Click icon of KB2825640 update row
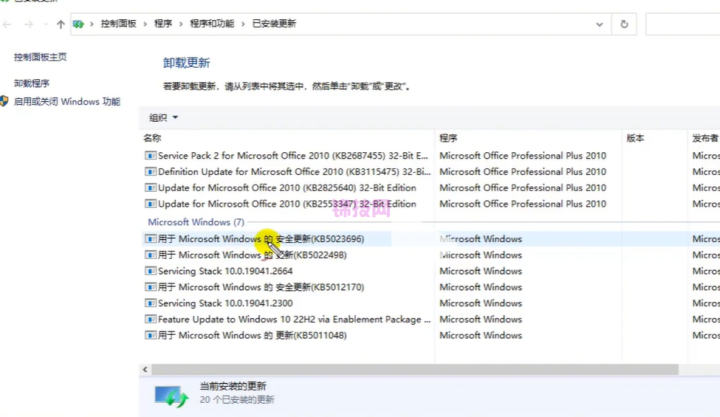Screen dimensions: 720x417 pos(150,188)
